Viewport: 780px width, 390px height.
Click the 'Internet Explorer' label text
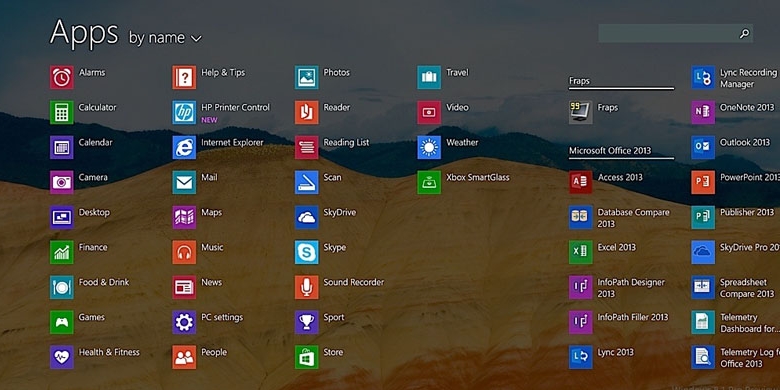tap(232, 143)
